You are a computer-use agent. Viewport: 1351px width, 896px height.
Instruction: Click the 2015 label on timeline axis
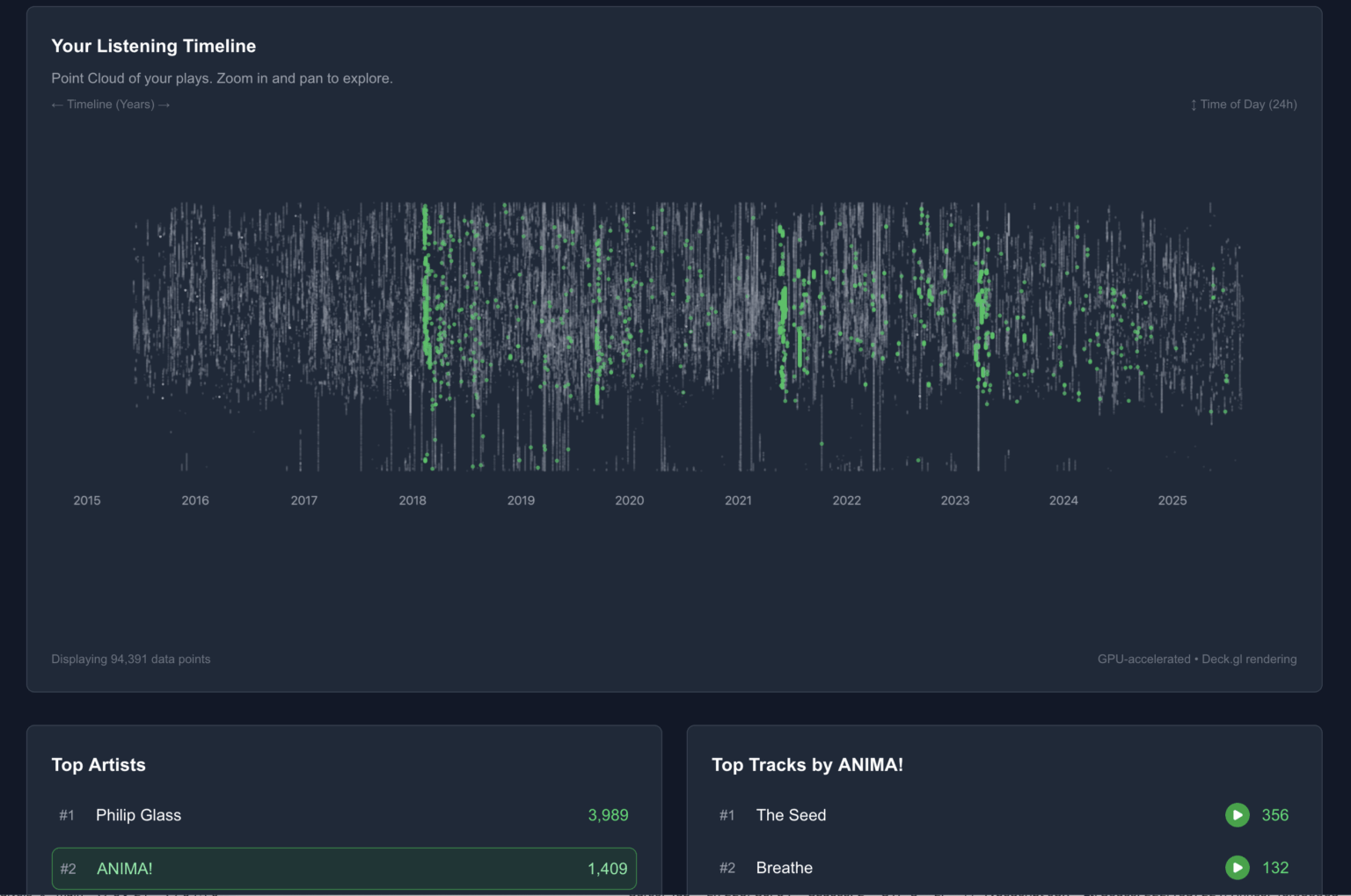87,500
